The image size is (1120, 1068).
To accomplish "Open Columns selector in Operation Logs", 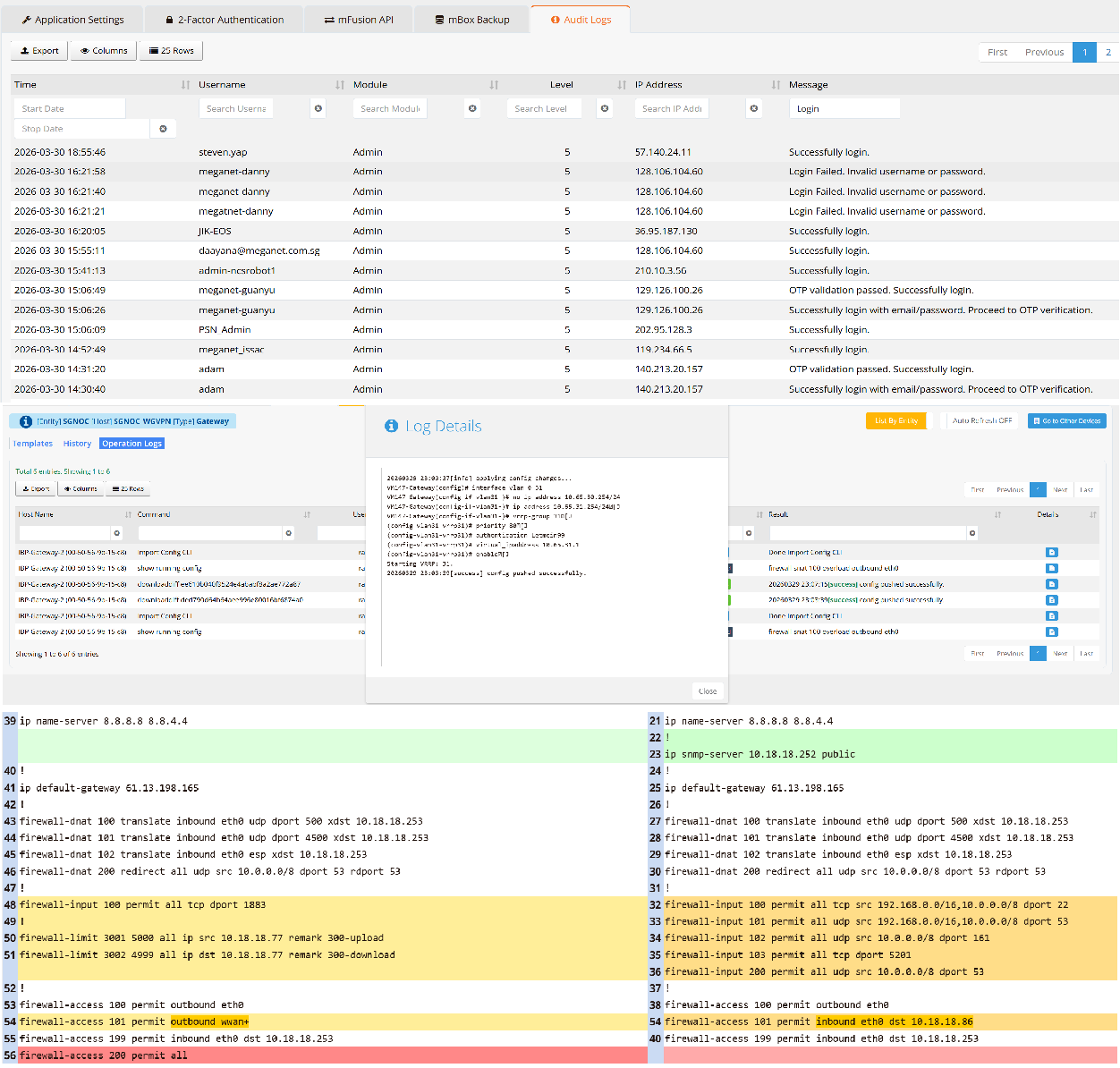I will pos(81,488).
